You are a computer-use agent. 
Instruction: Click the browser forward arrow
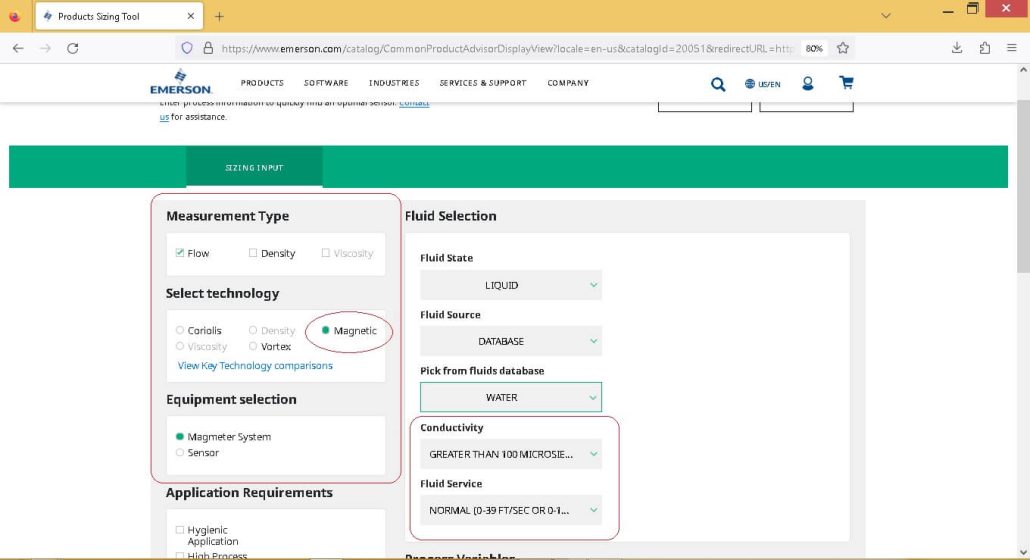click(45, 48)
